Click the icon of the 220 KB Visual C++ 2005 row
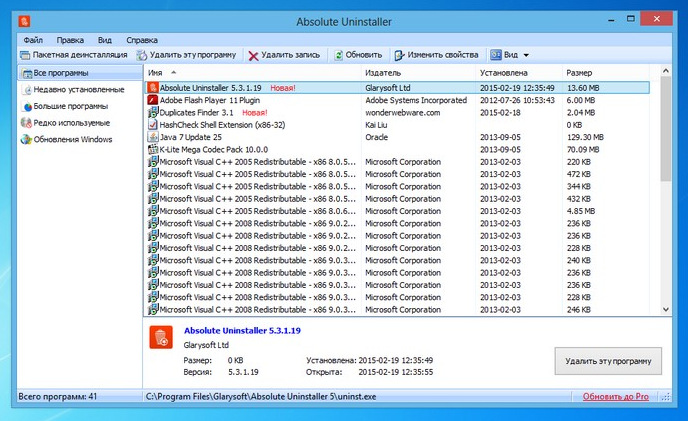Viewport: 688px width, 421px height. click(153, 162)
